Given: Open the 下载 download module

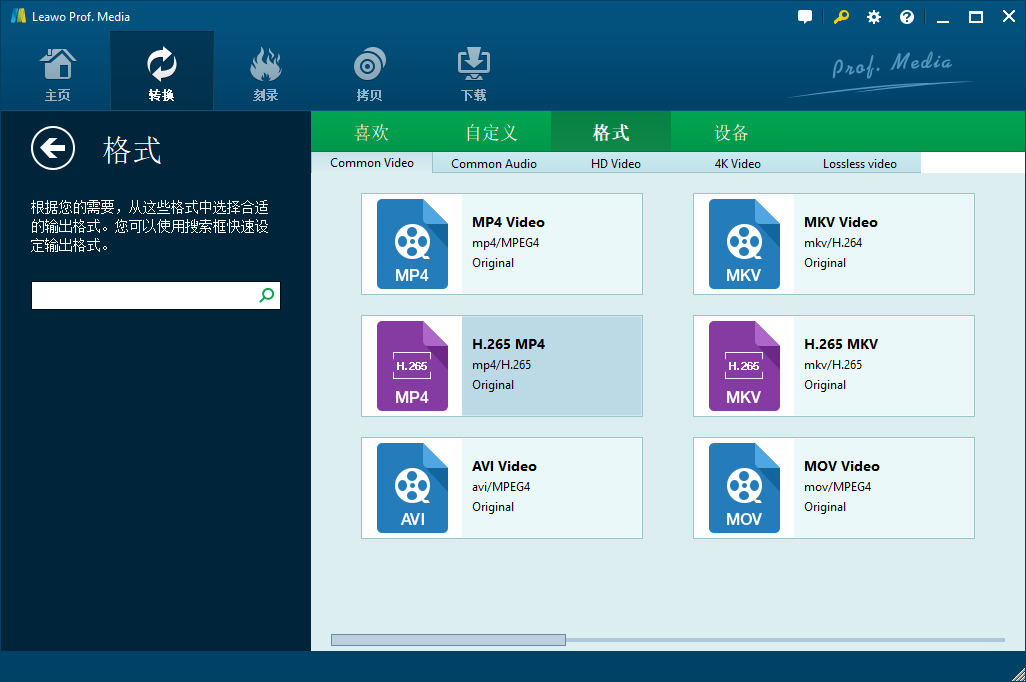Looking at the screenshot, I should click(x=473, y=72).
